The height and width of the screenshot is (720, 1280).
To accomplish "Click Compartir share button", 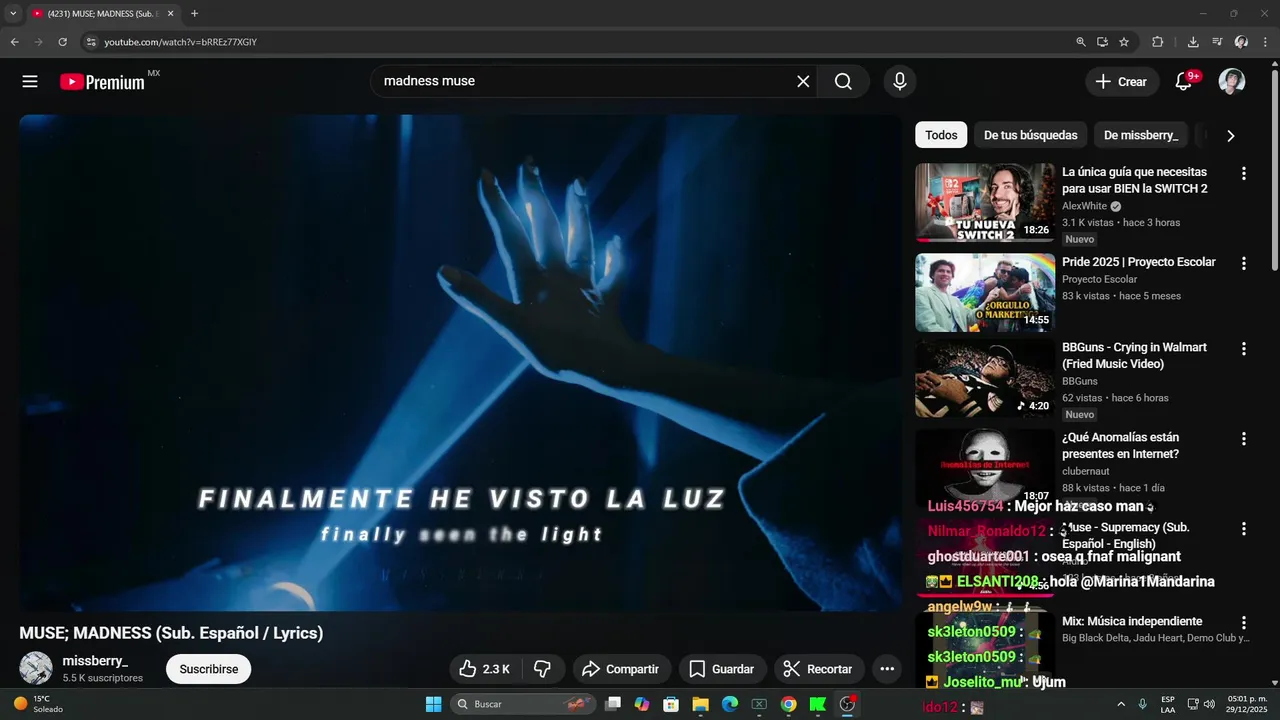I will 621,669.
